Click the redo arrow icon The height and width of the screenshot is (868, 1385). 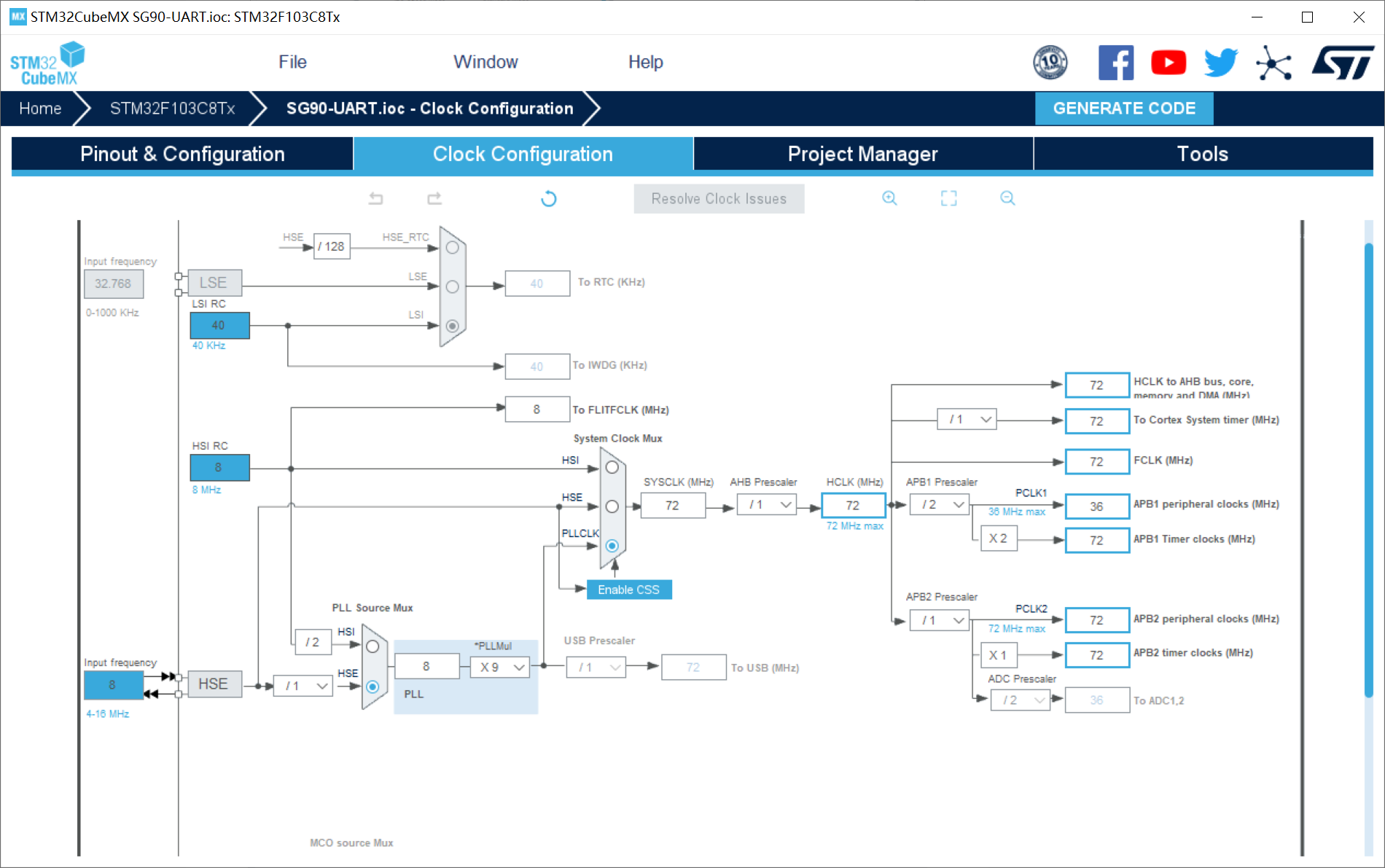point(434,198)
